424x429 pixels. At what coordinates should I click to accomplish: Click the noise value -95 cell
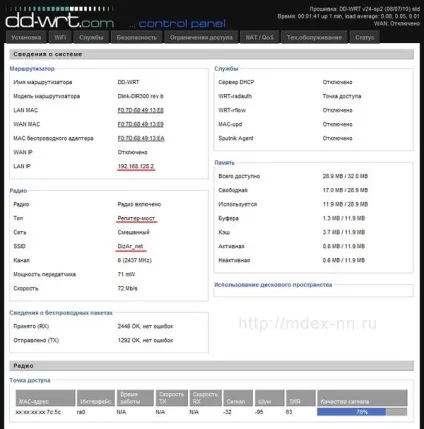[259, 412]
